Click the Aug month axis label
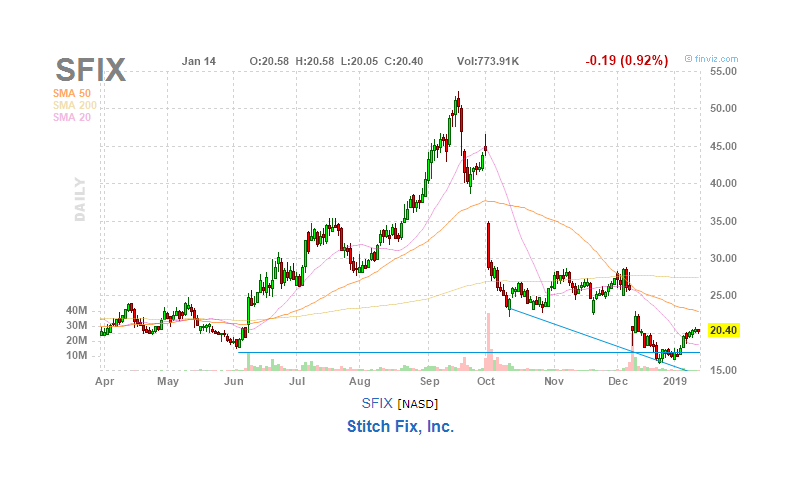 click(x=360, y=382)
